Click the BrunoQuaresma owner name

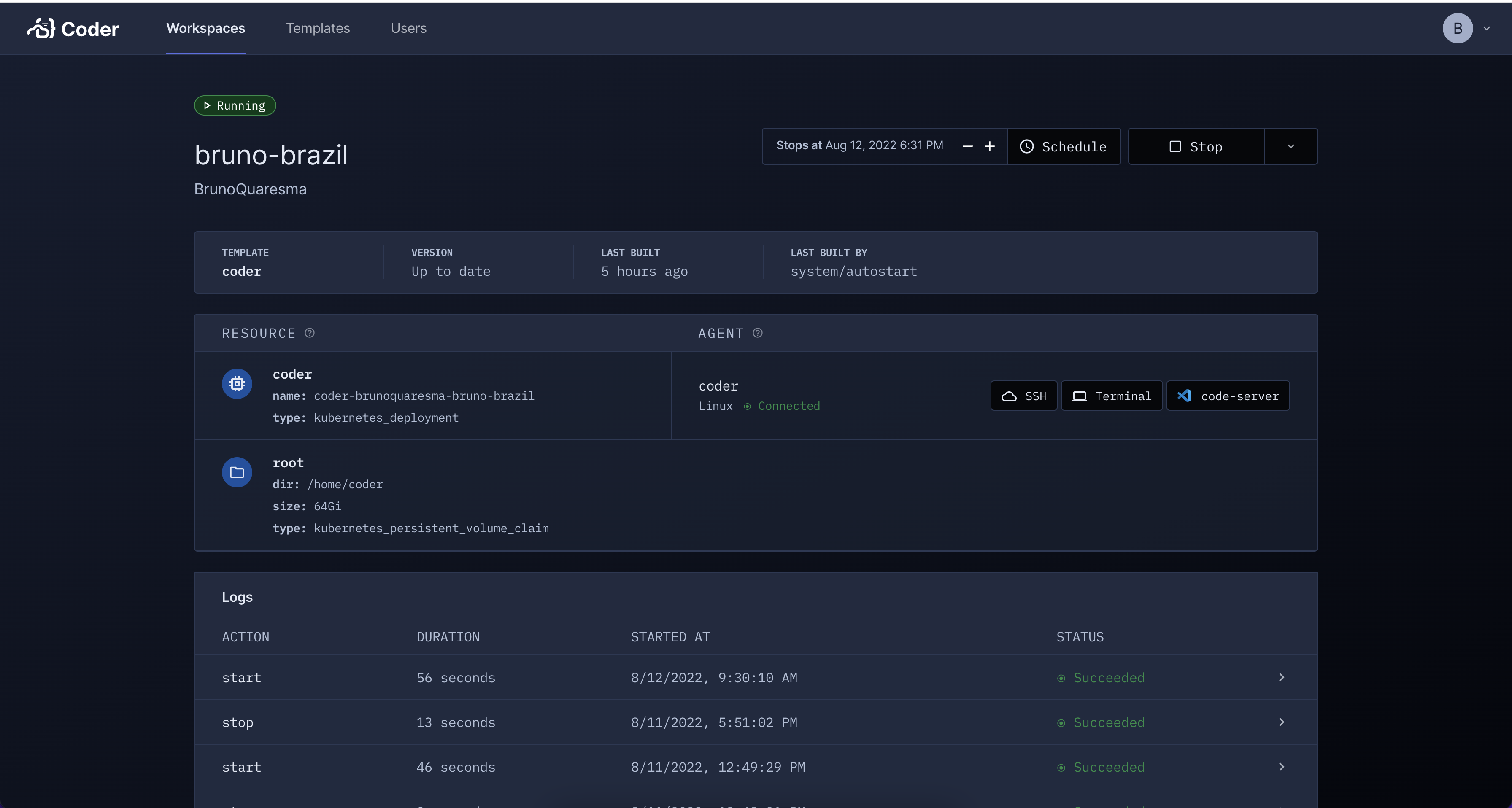tap(250, 189)
